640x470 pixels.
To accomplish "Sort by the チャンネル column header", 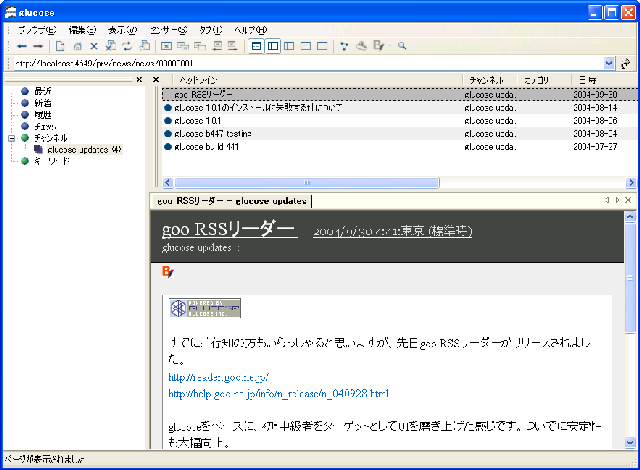I will click(x=491, y=80).
